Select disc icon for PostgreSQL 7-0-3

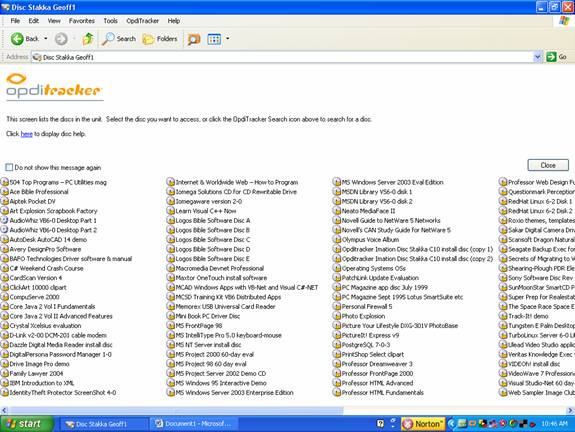(x=337, y=345)
